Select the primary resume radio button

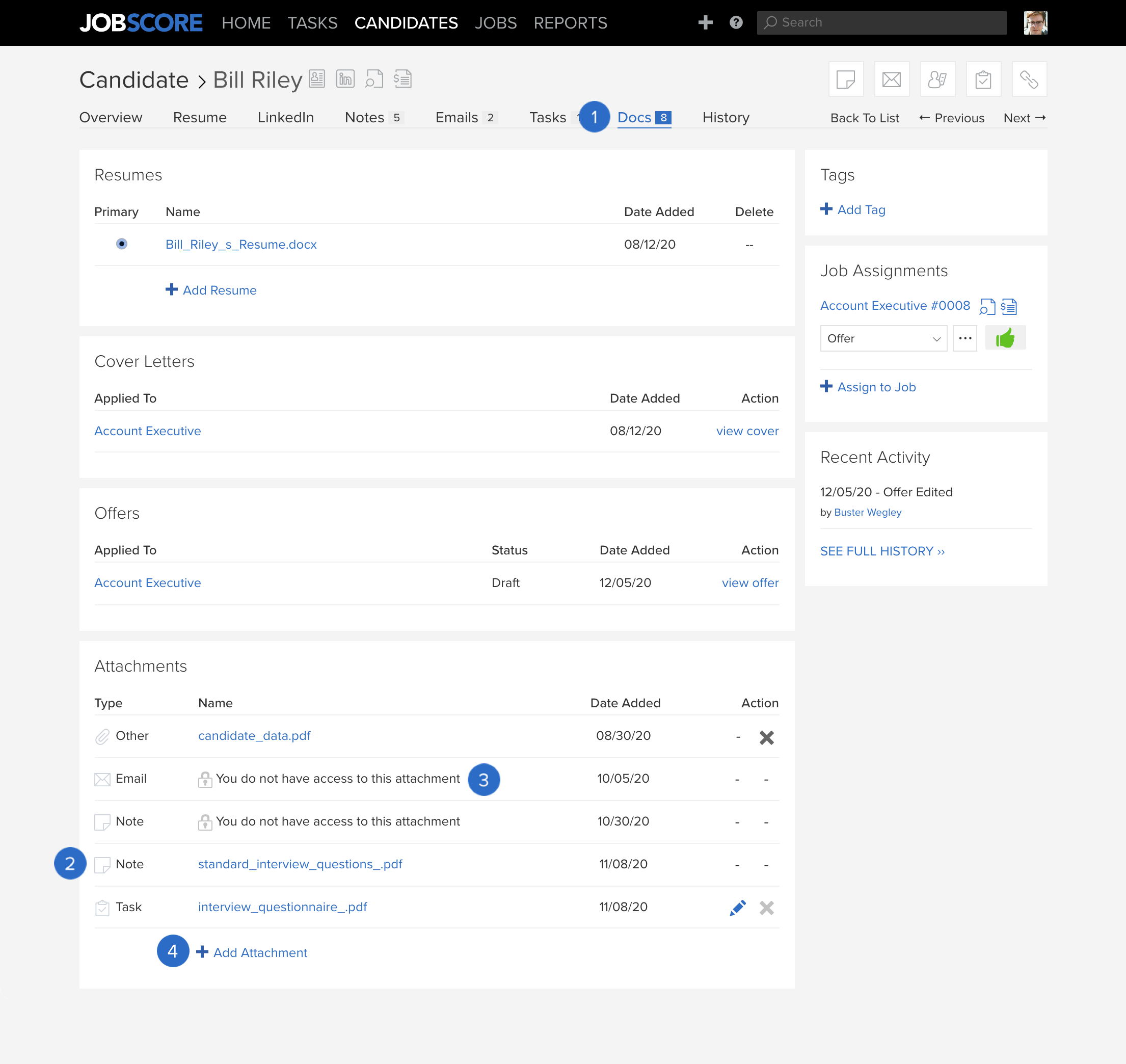(121, 244)
